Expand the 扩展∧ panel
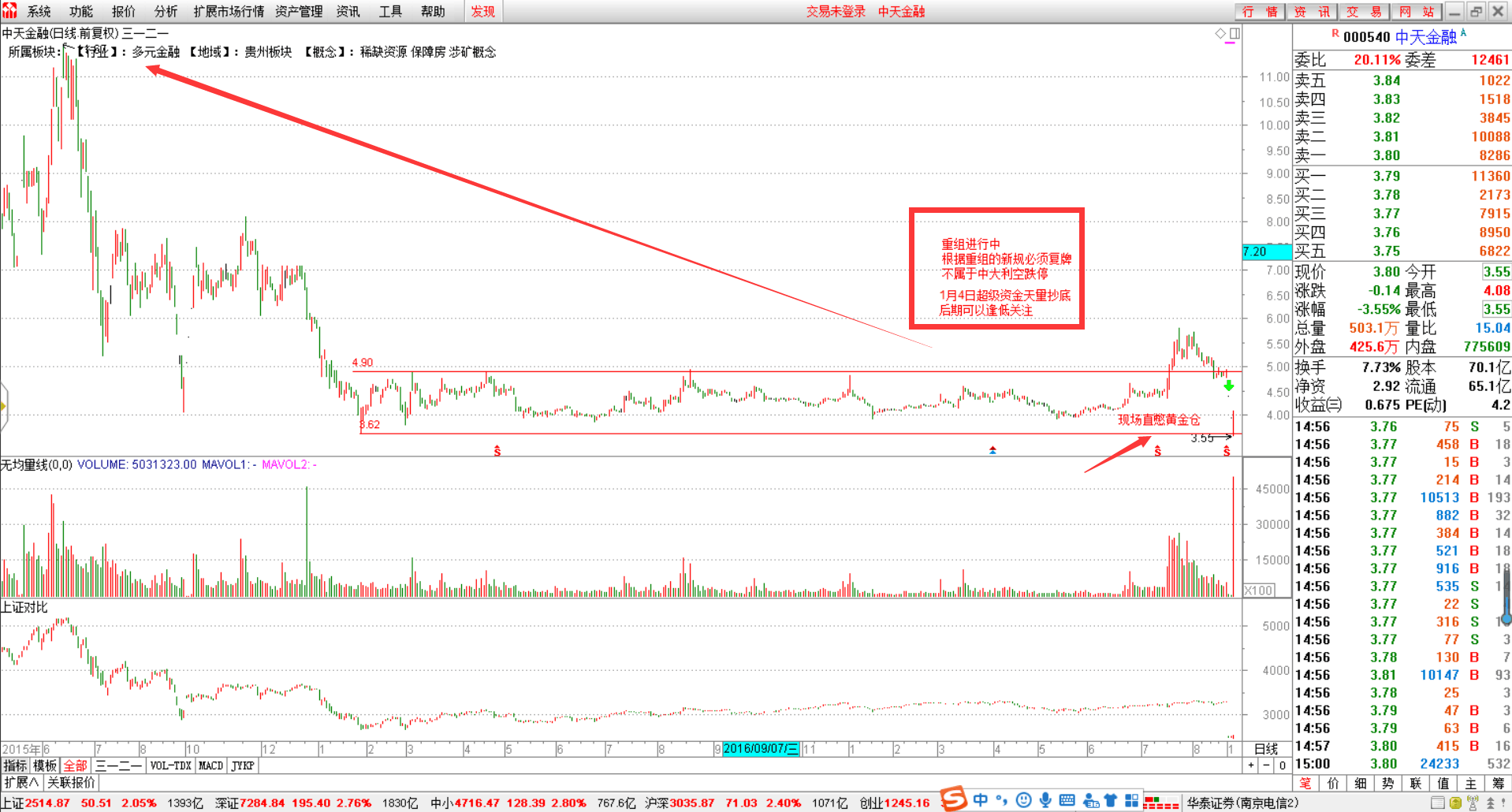The width and height of the screenshot is (1512, 812). (x=21, y=783)
